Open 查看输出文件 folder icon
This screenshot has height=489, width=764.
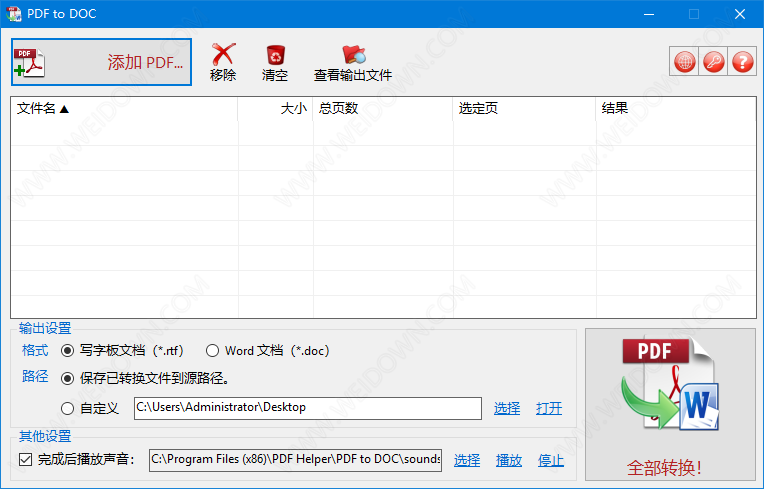coord(353,55)
